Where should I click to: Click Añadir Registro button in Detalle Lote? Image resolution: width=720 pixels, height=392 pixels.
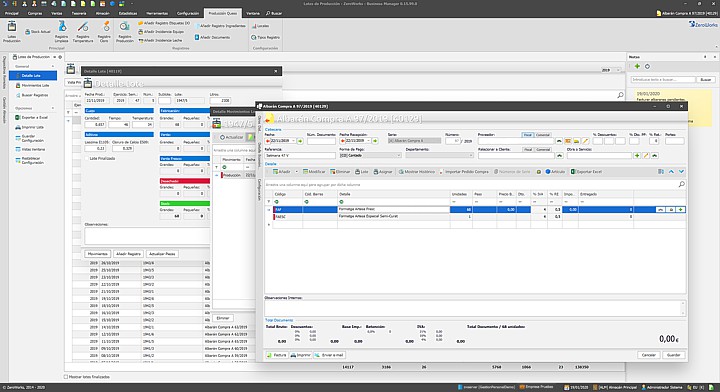(128, 254)
